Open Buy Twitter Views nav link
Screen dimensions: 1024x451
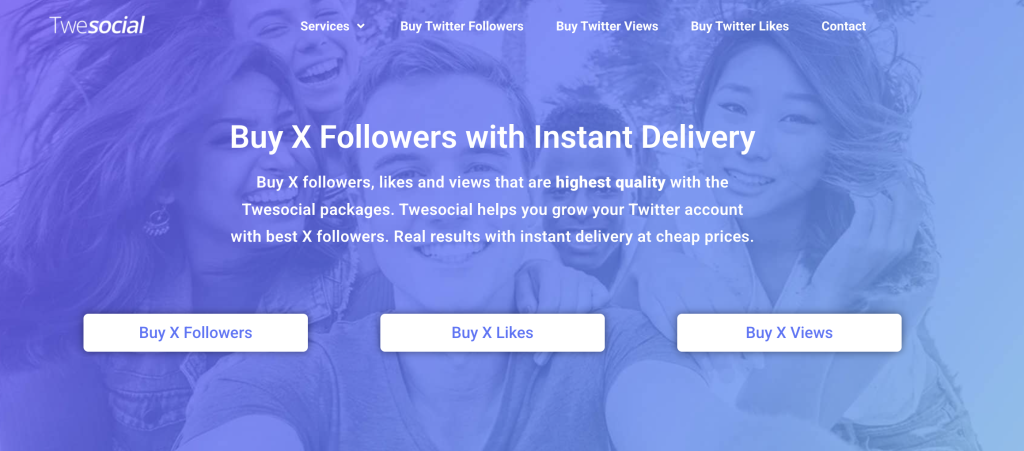pos(607,26)
